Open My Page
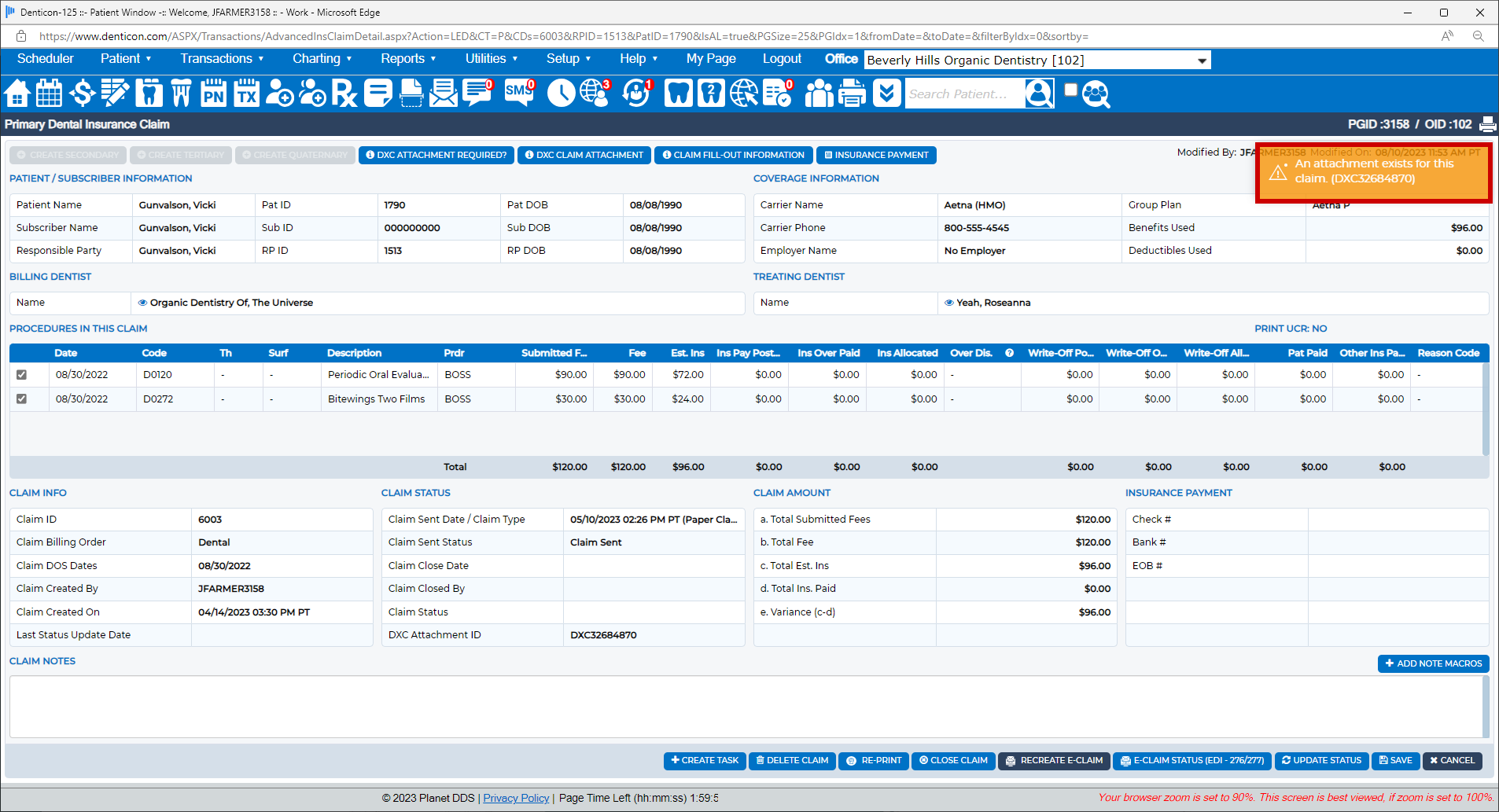 pos(711,59)
